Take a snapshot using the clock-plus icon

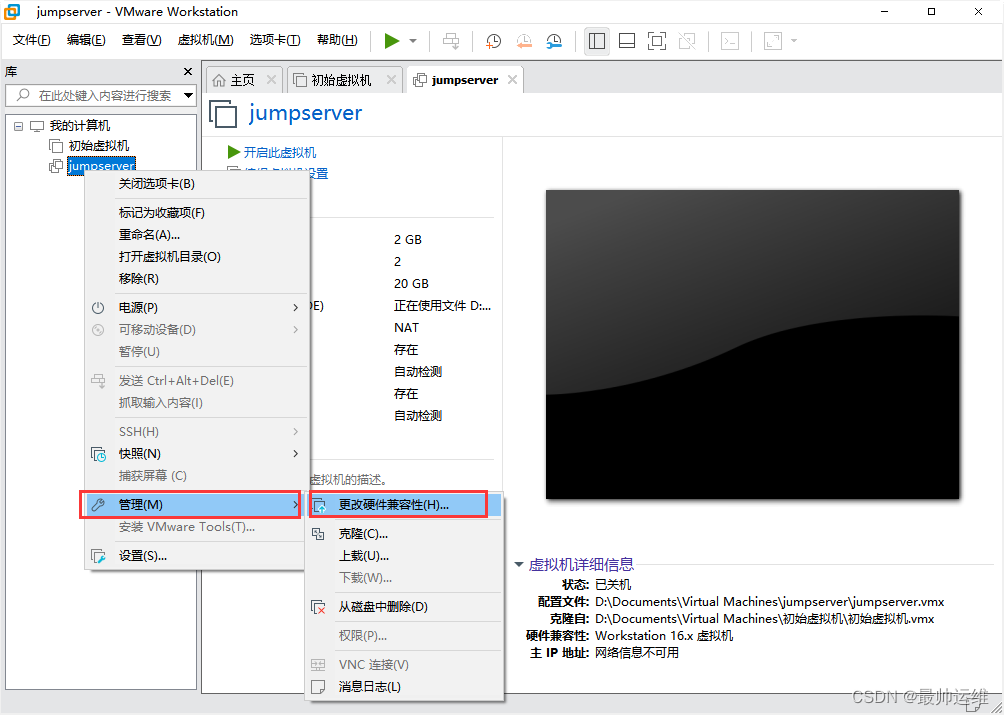click(x=493, y=41)
